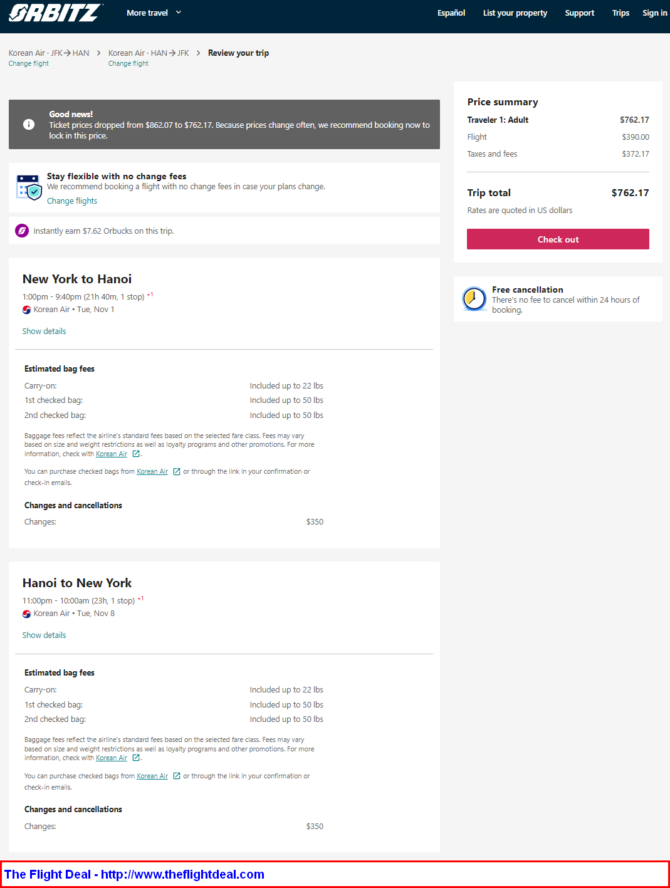Click the Check out button
The image size is (670, 888).
[558, 239]
